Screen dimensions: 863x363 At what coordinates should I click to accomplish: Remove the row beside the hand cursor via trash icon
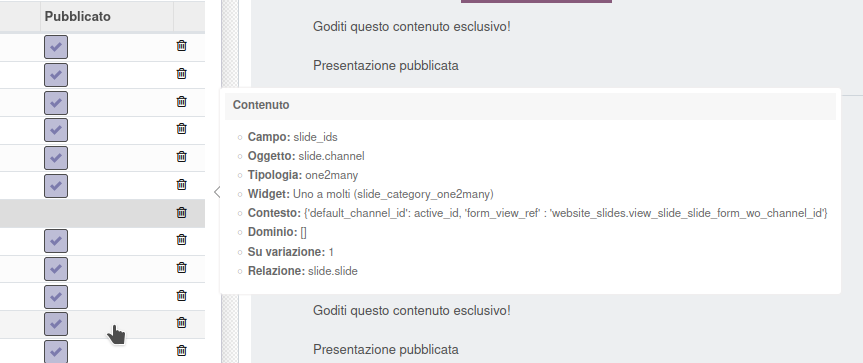point(182,322)
